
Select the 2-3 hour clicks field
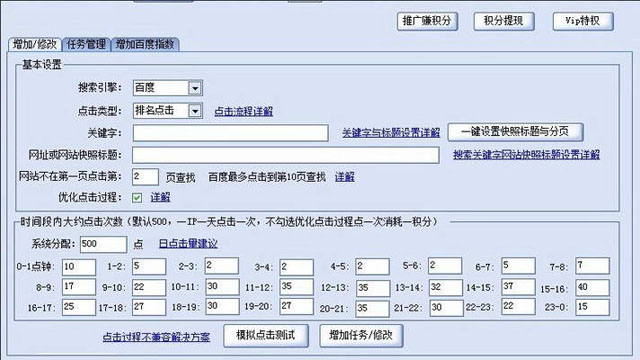click(x=222, y=266)
